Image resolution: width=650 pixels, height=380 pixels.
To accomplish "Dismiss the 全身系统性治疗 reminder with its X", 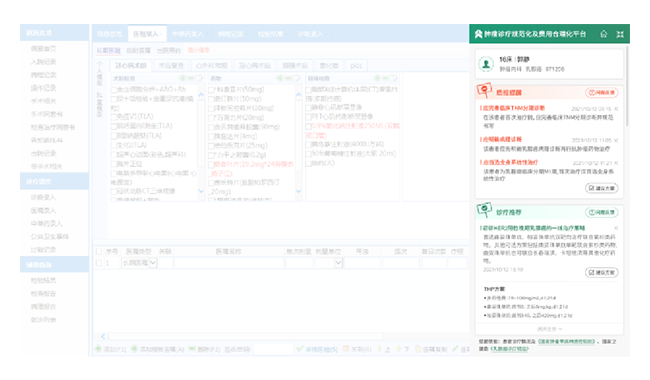I will click(616, 163).
